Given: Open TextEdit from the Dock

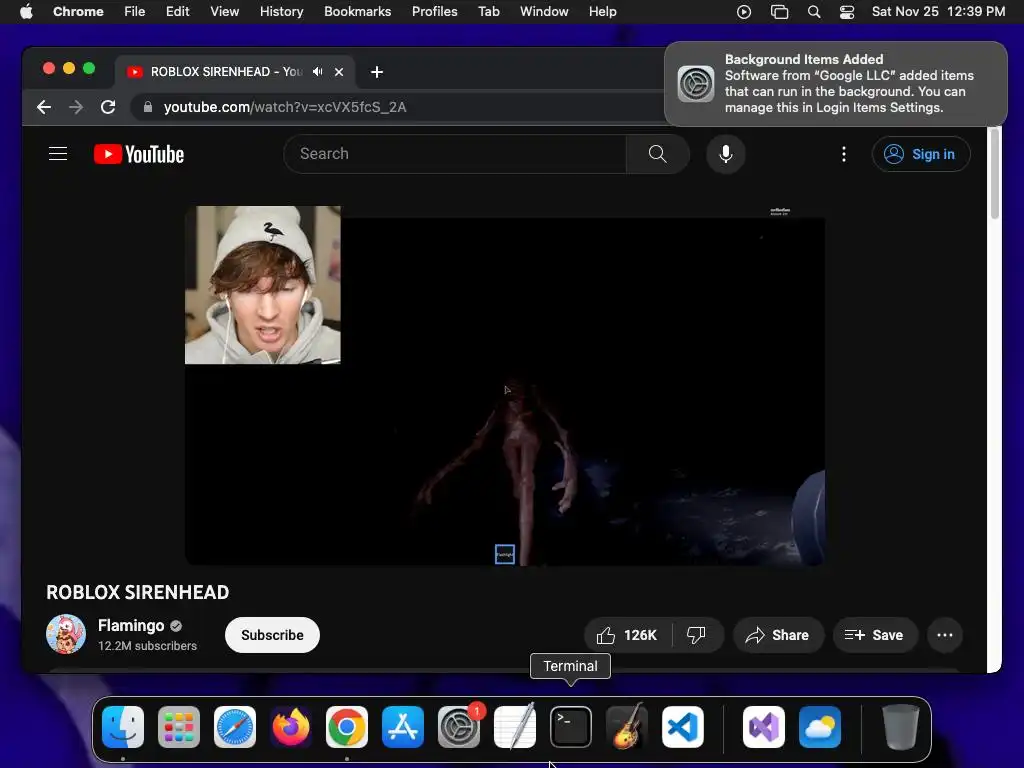Looking at the screenshot, I should pos(515,727).
